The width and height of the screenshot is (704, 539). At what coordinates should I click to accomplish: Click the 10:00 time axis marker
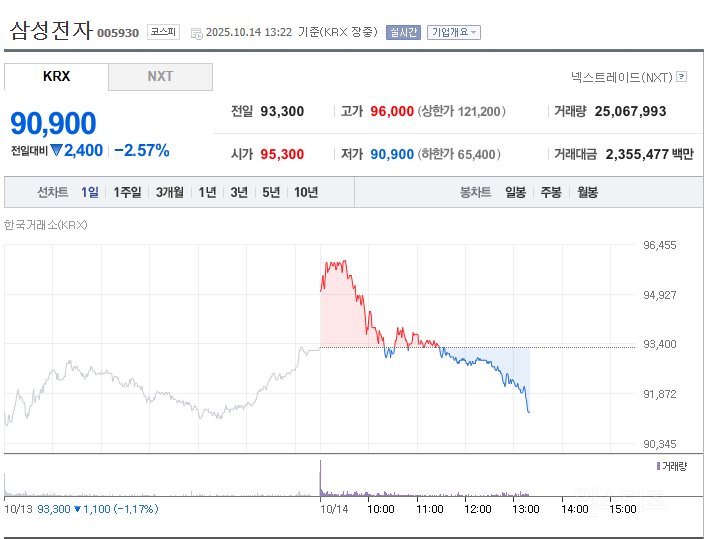pyautogui.click(x=381, y=509)
